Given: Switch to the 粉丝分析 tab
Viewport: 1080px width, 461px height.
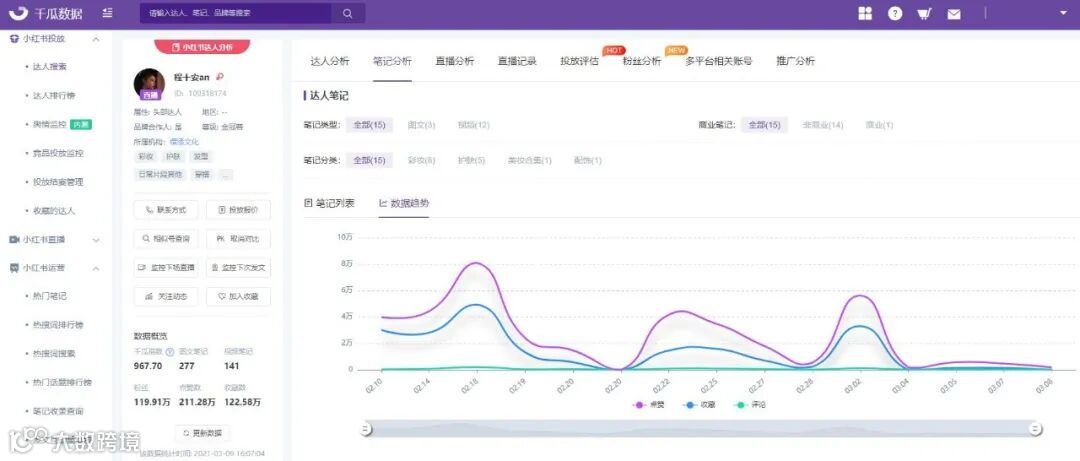Looking at the screenshot, I should 642,61.
